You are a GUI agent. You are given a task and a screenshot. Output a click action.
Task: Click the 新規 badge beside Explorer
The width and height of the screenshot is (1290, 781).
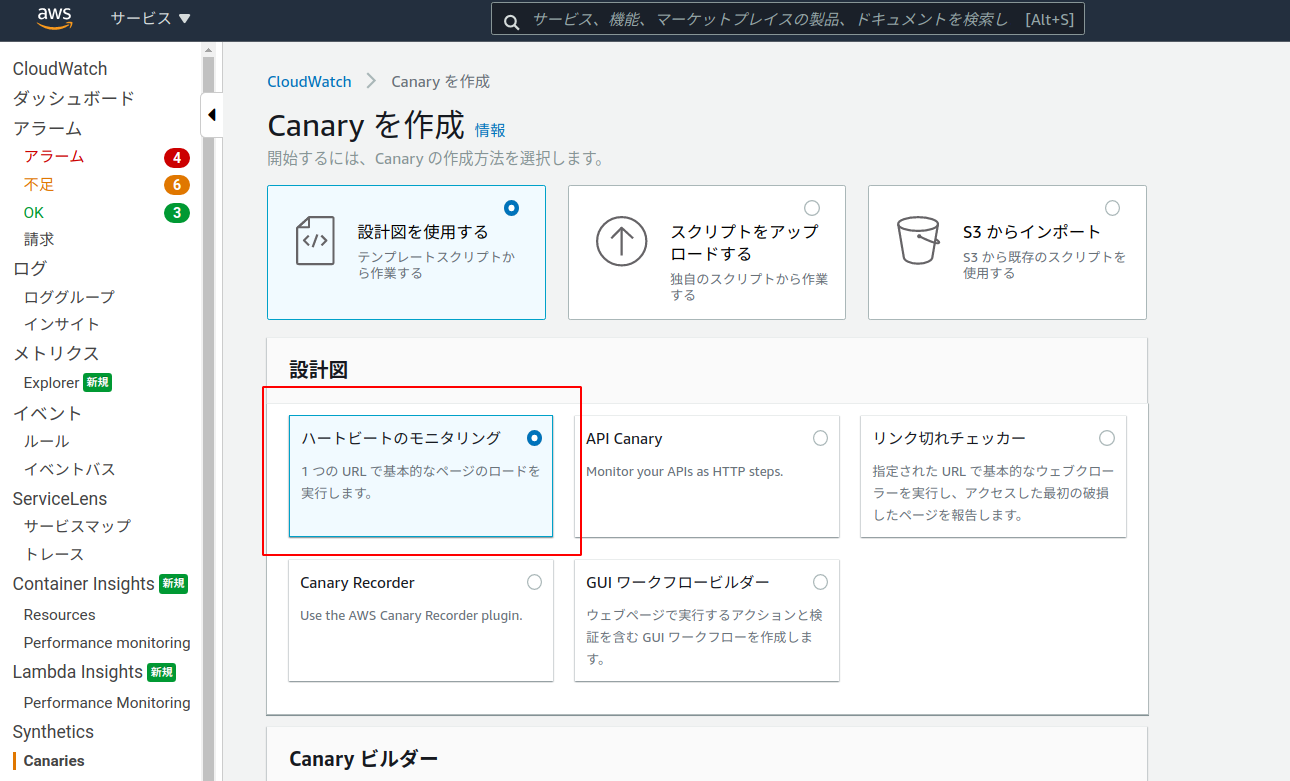pyautogui.click(x=97, y=382)
